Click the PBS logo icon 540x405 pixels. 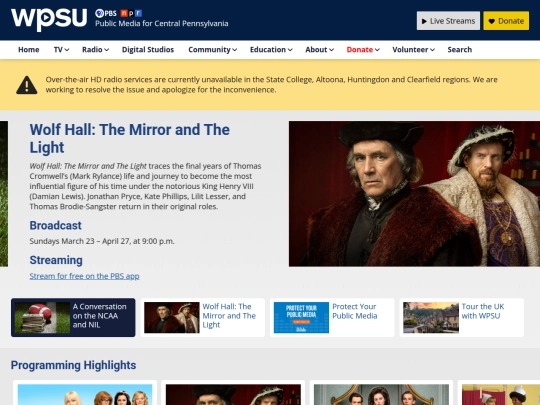click(106, 13)
